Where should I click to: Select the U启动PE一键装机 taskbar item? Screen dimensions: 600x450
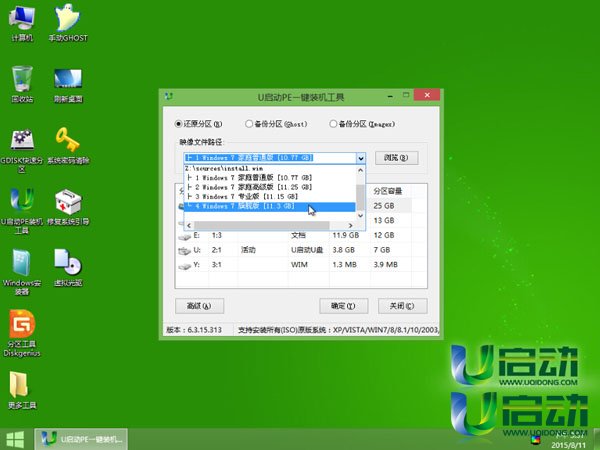81,439
